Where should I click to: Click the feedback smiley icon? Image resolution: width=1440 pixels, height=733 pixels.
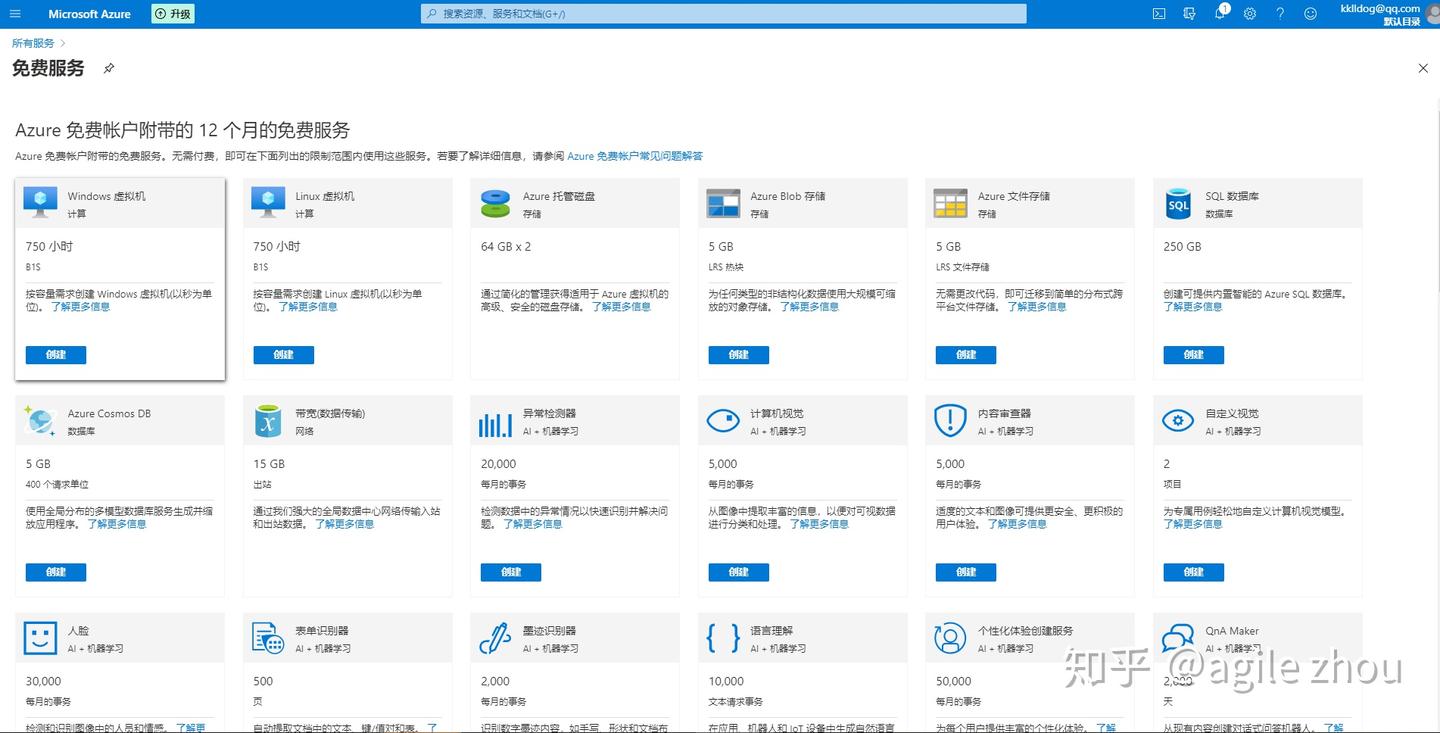pyautogui.click(x=1311, y=14)
